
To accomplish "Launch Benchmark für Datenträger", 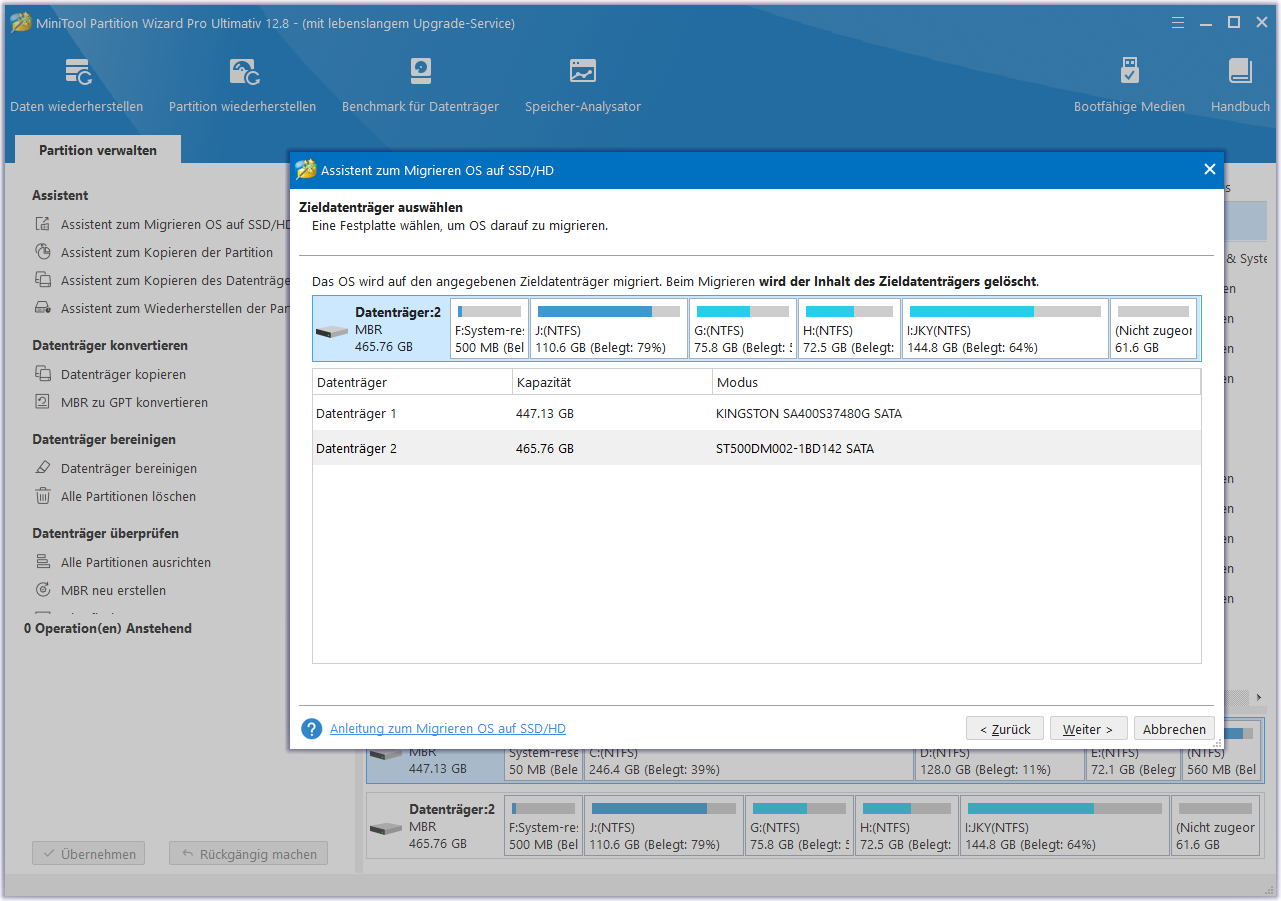I will click(x=420, y=85).
